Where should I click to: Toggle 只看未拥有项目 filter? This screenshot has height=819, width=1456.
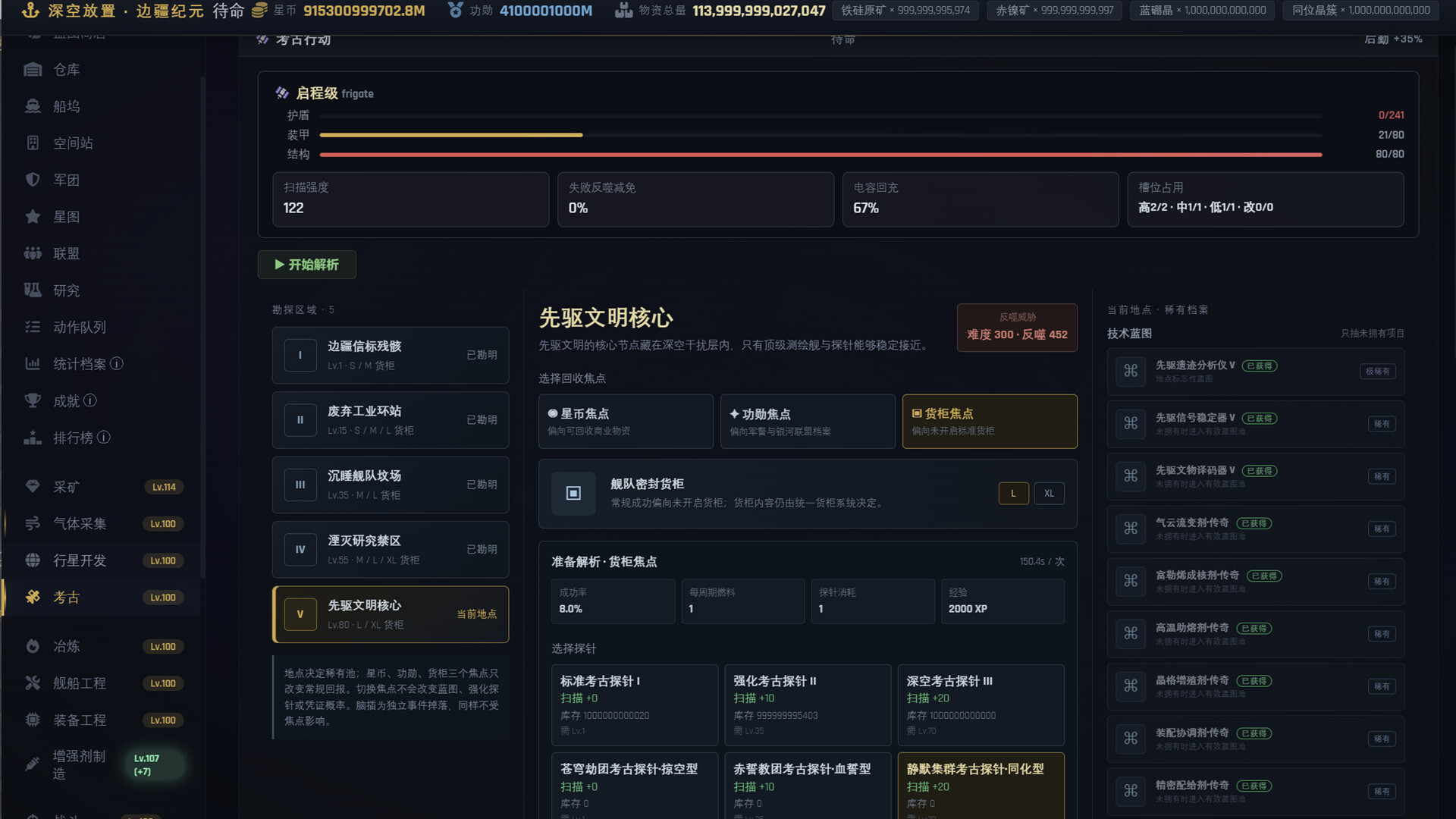tap(1373, 334)
